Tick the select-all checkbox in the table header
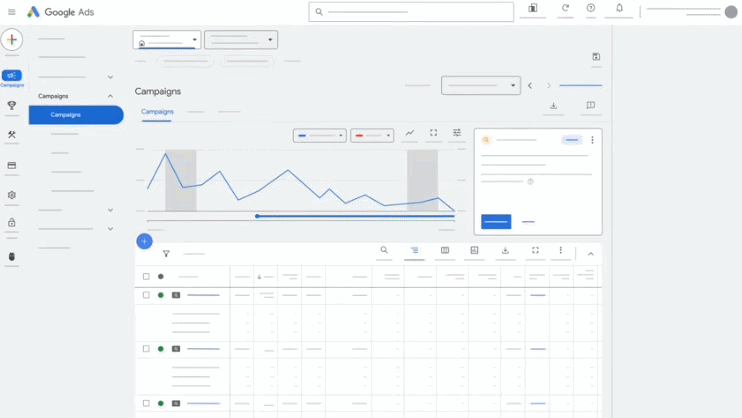The width and height of the screenshot is (742, 418). pos(146,276)
